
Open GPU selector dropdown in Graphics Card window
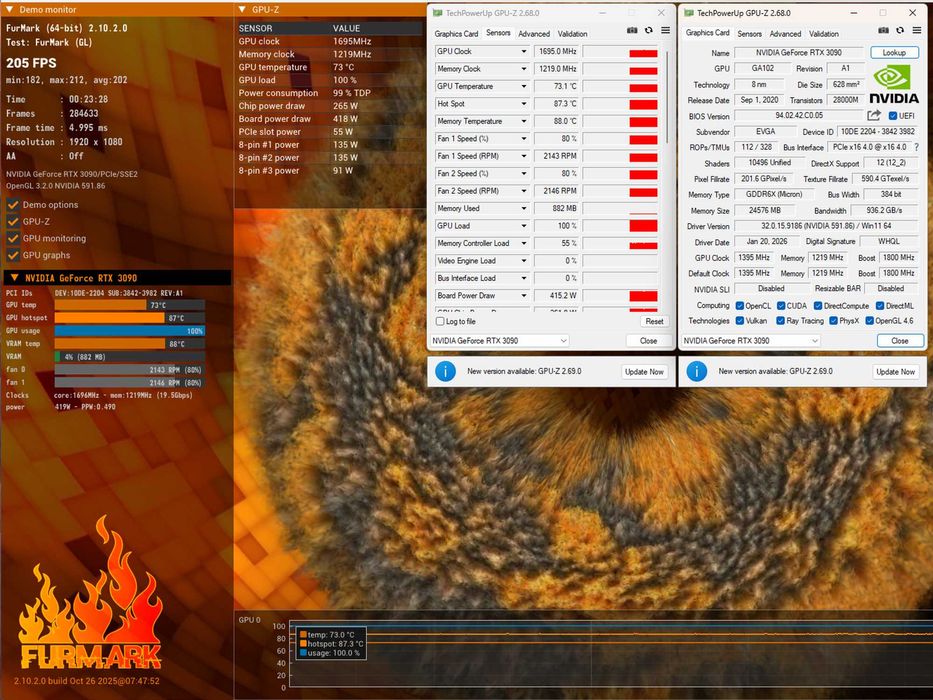pos(751,340)
